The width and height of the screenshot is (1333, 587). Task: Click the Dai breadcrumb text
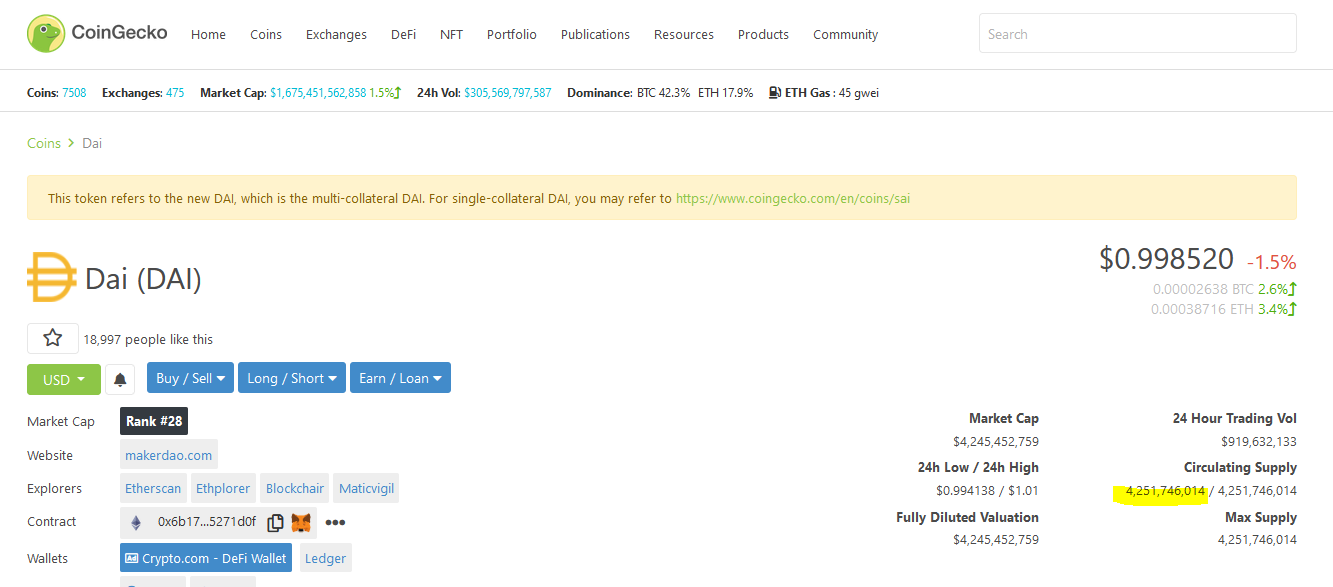[92, 143]
